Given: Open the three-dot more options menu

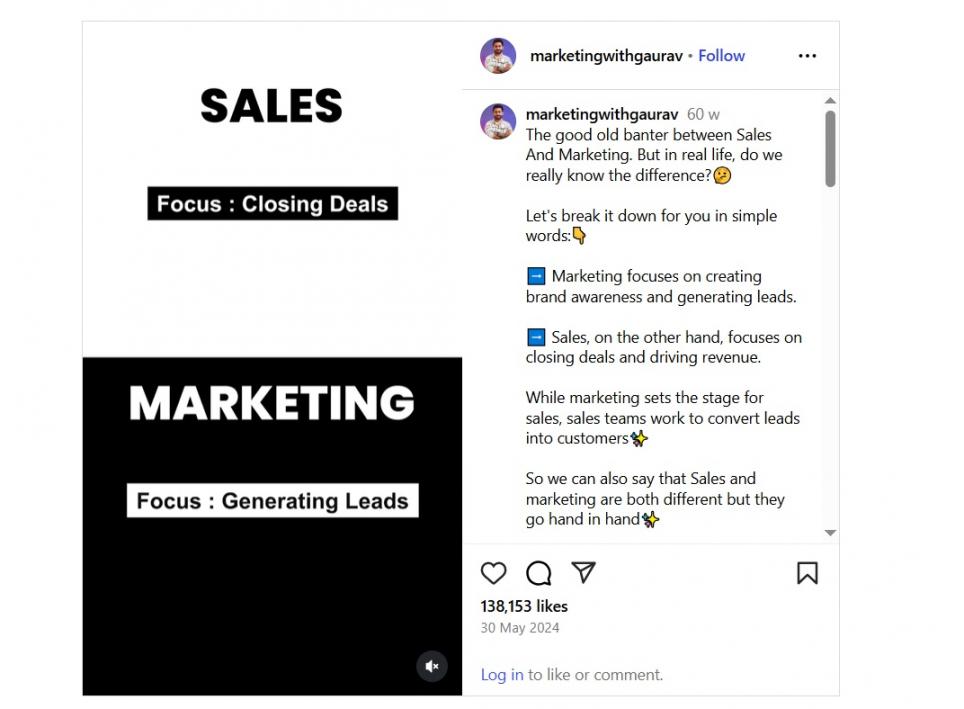Looking at the screenshot, I should click(x=807, y=56).
